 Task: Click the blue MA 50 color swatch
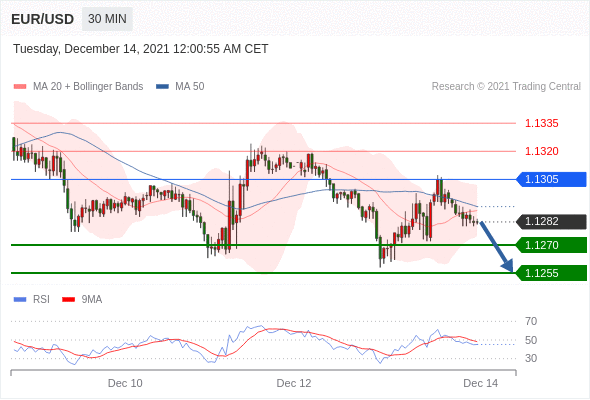pos(163,87)
